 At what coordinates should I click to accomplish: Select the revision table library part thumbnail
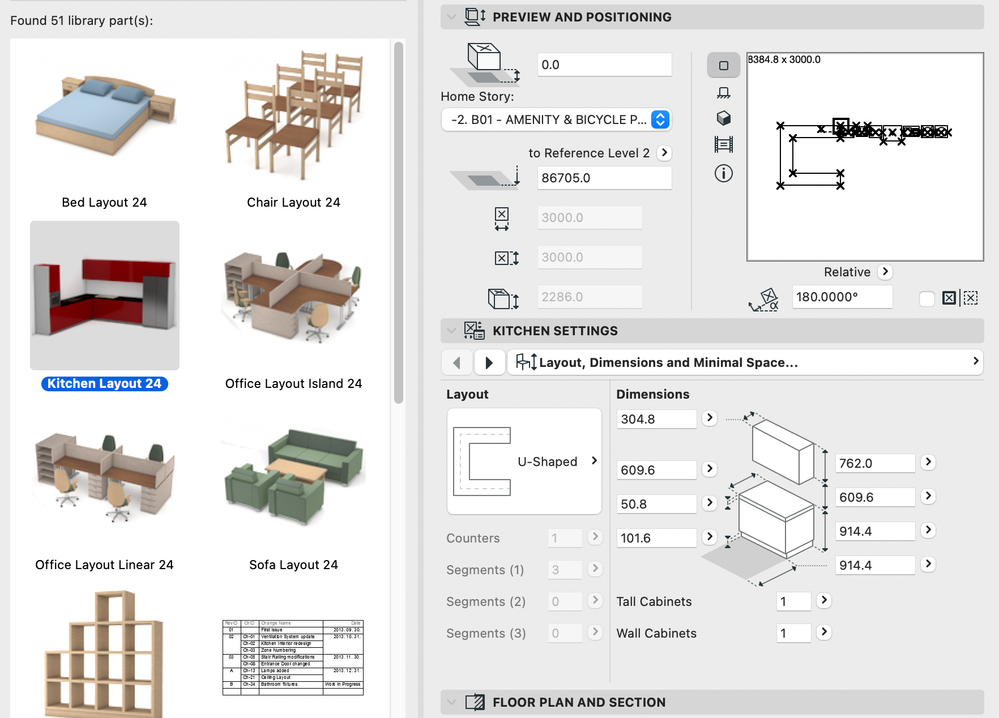(x=294, y=657)
